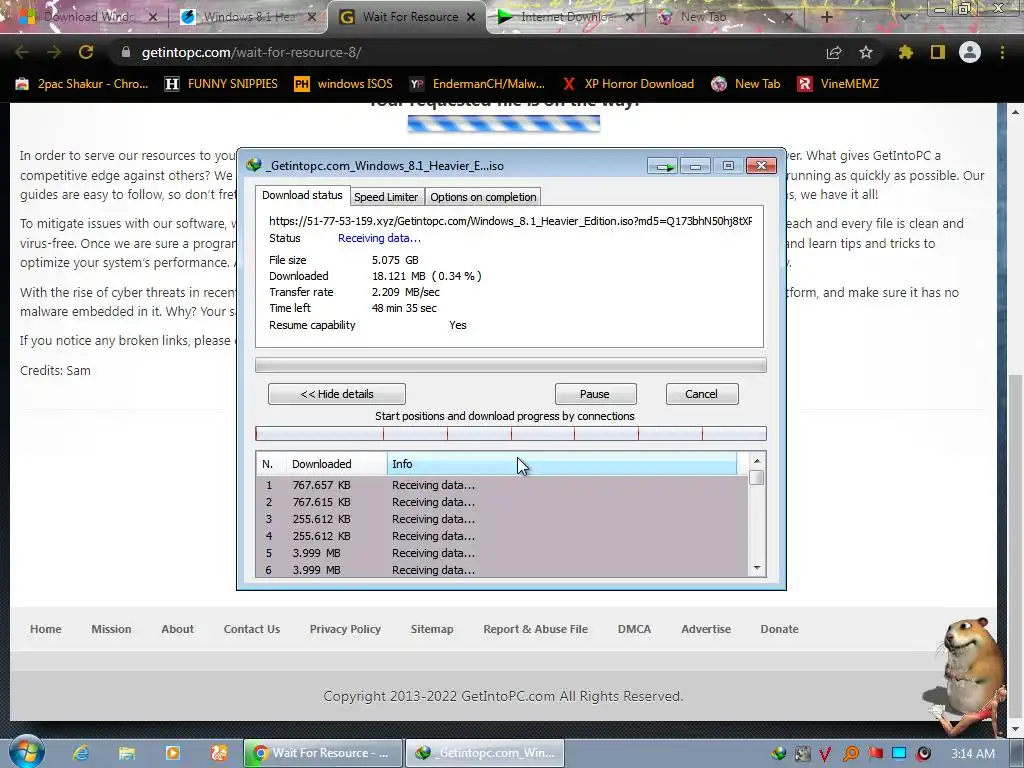
Task: Open the Chrome three-dot menu
Action: coord(1002,52)
